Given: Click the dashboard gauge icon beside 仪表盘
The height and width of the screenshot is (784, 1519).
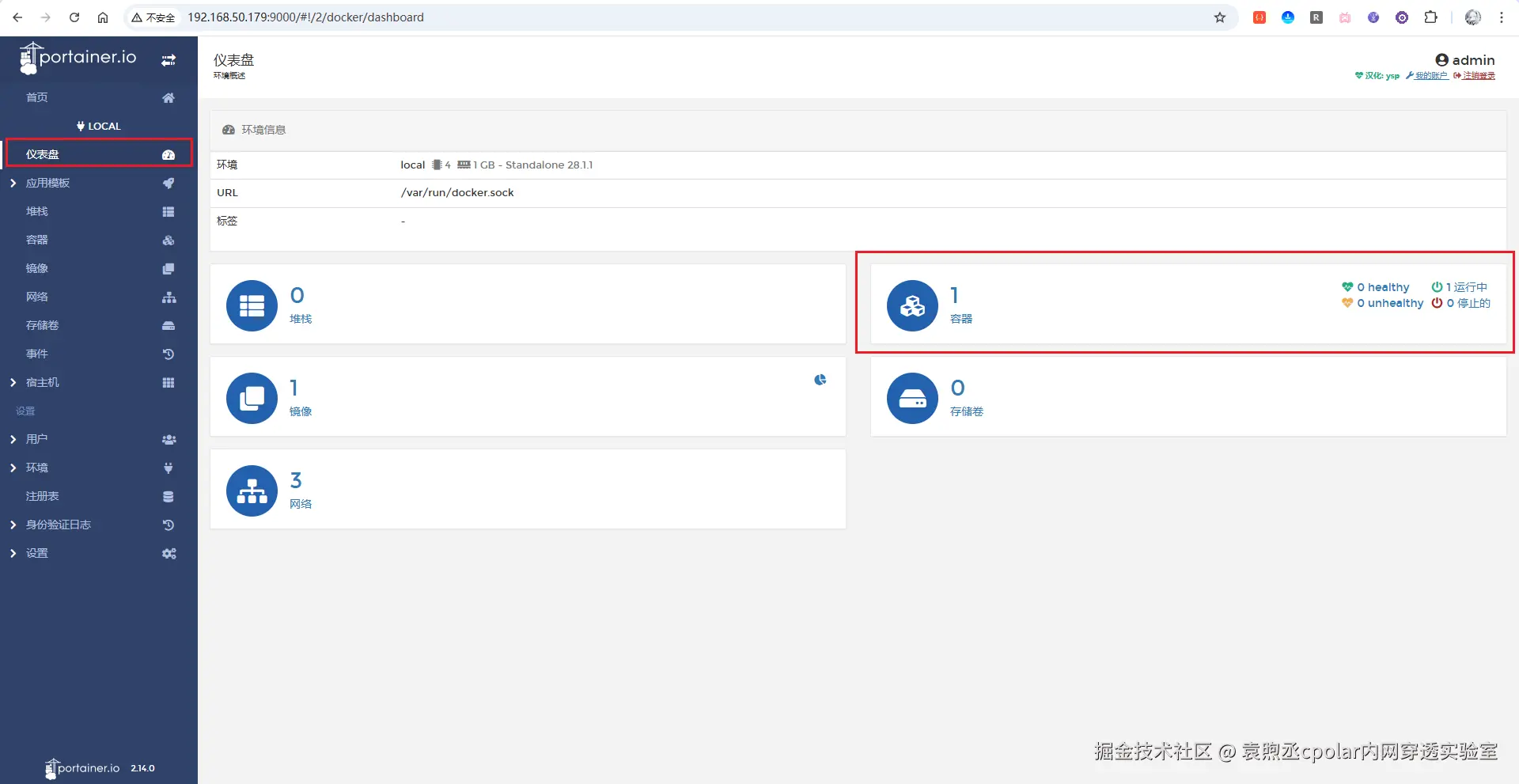Looking at the screenshot, I should [x=169, y=155].
